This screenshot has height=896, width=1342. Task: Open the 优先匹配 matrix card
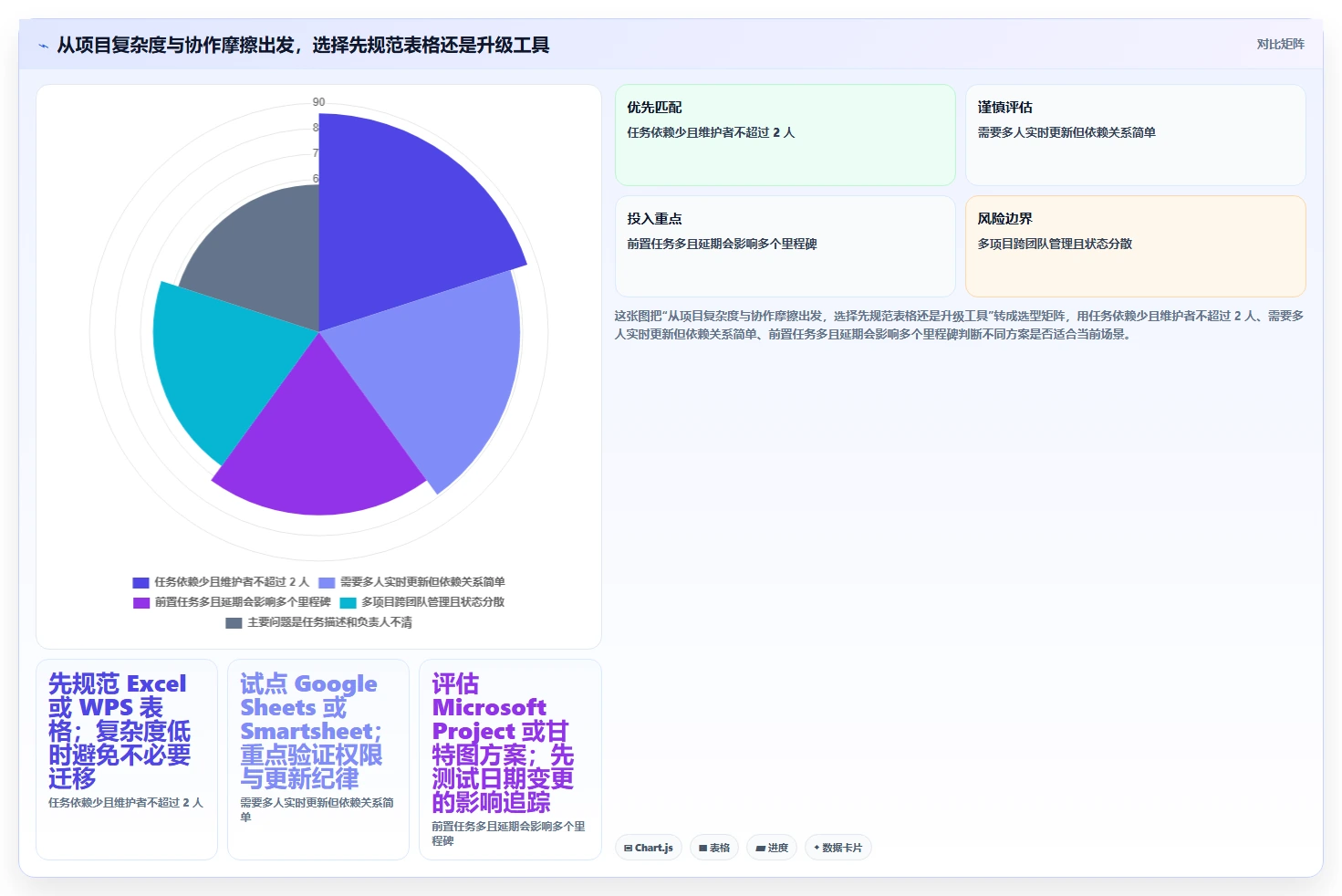coord(785,135)
